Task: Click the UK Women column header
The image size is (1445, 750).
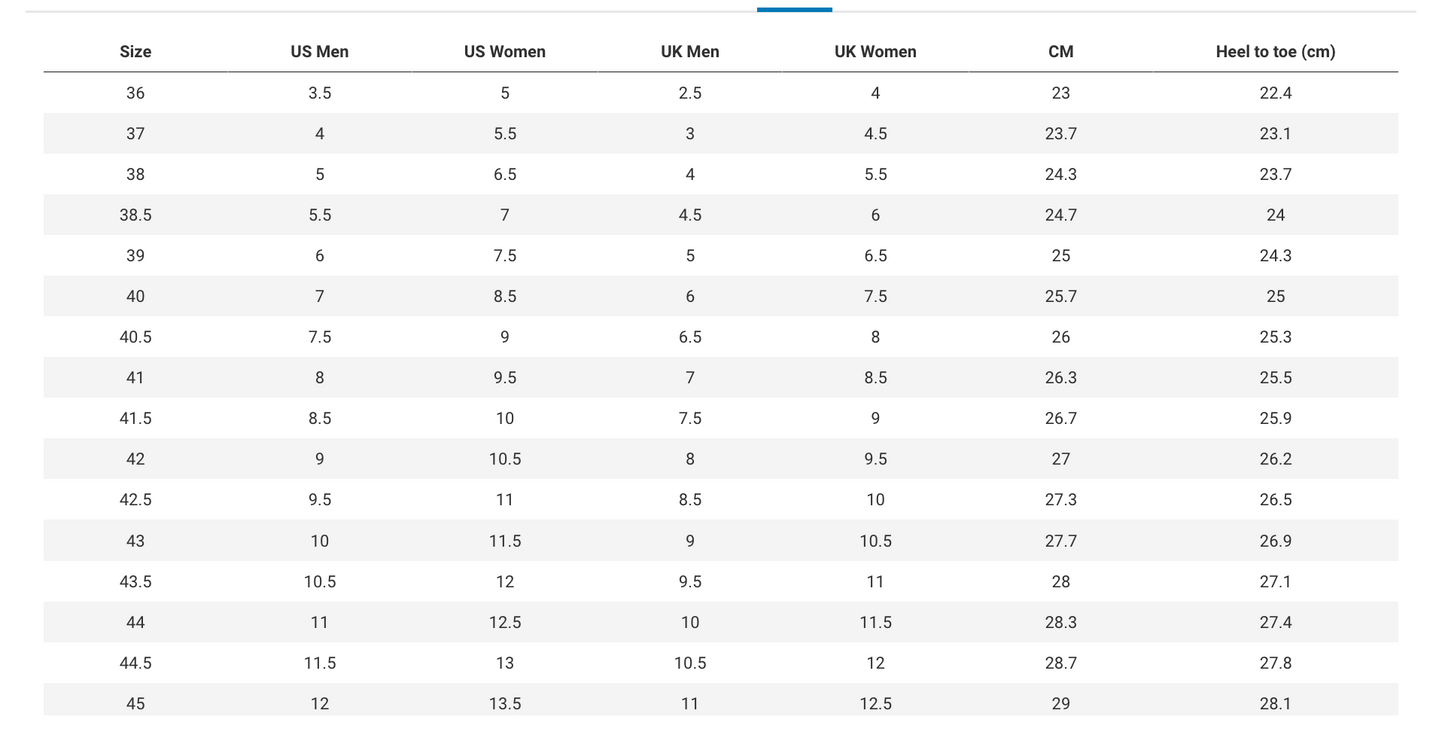Action: 875,52
